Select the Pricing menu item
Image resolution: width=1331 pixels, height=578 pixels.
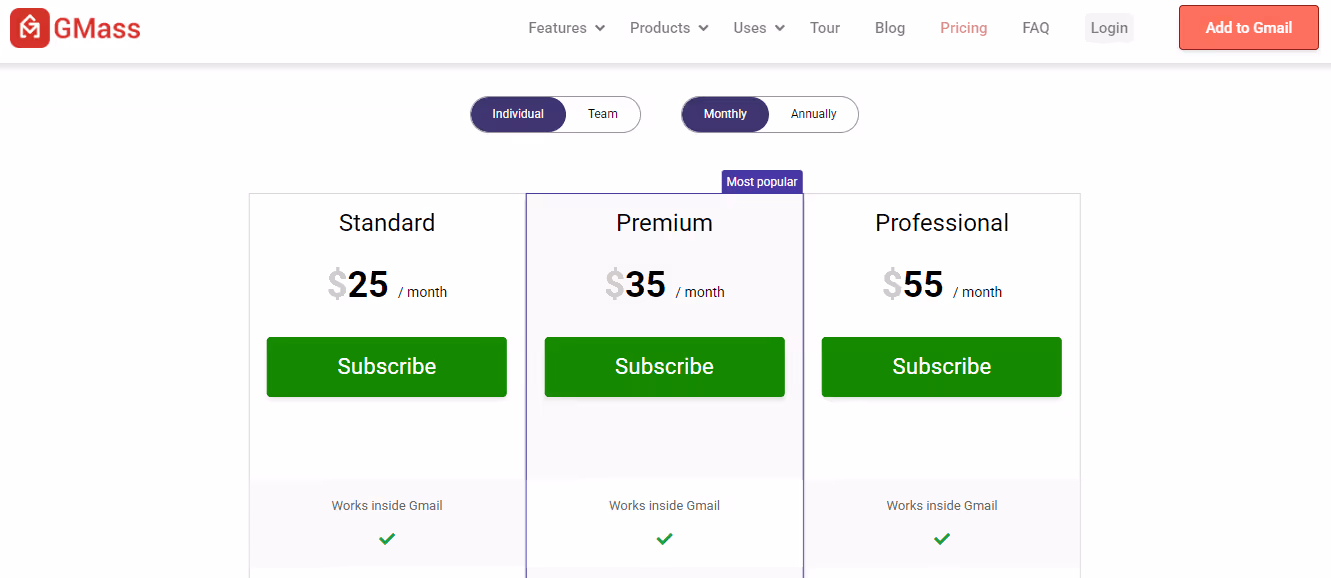point(963,27)
